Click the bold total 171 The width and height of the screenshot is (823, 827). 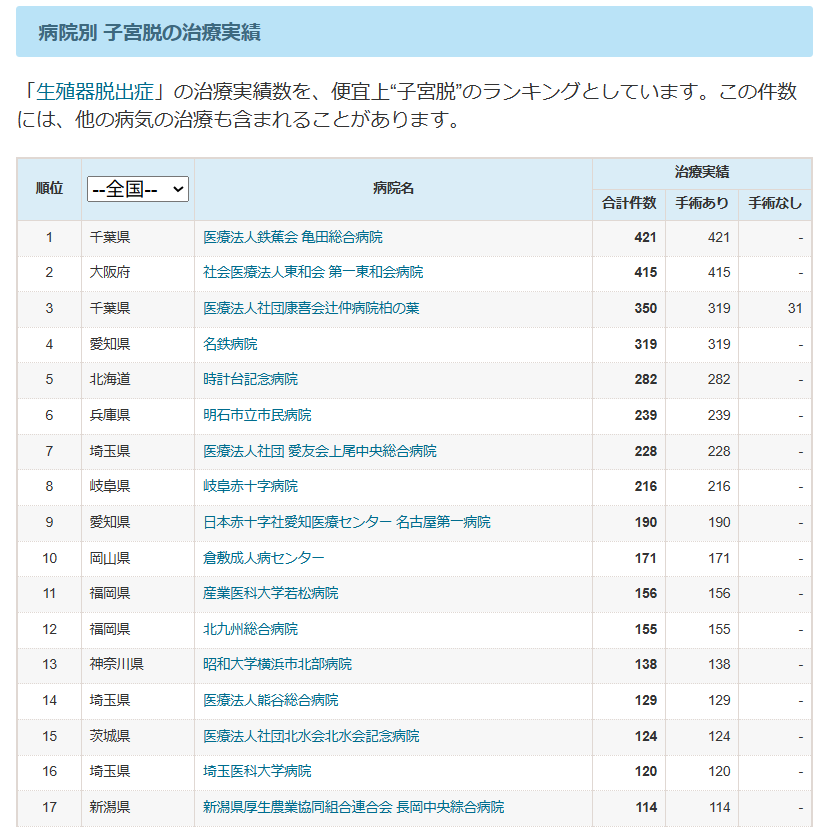click(646, 558)
